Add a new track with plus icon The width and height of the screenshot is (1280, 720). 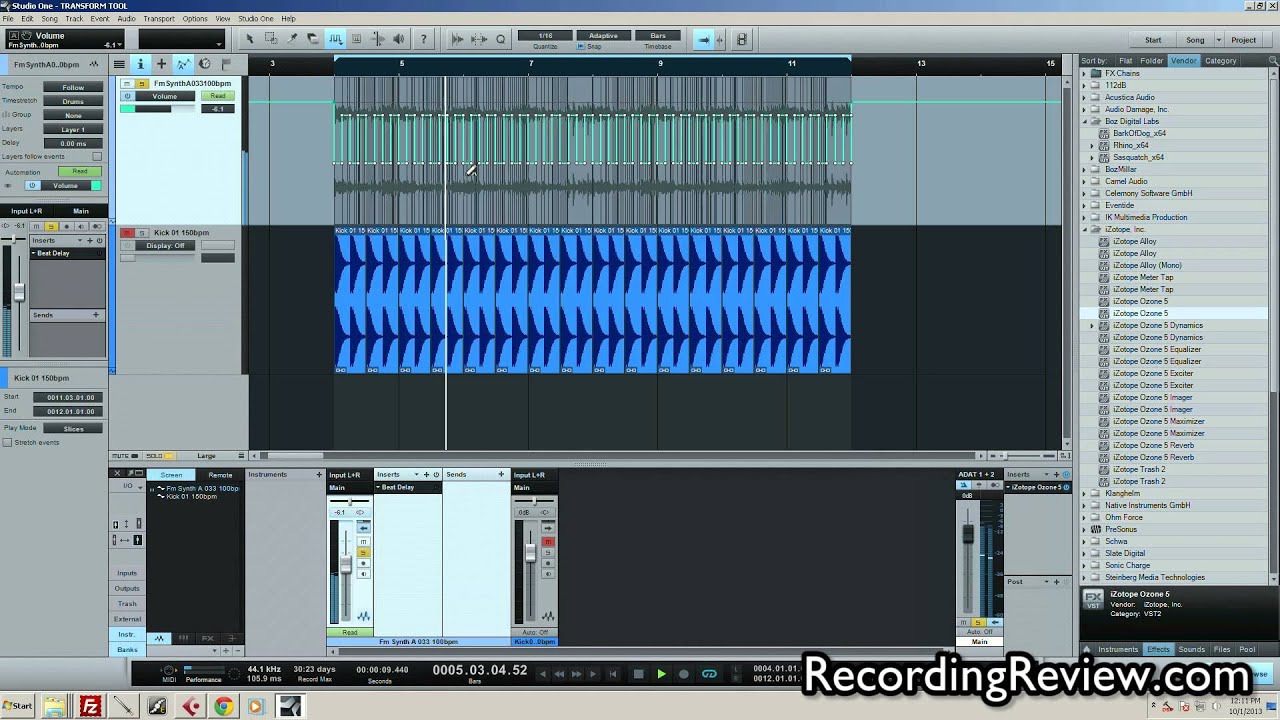161,64
